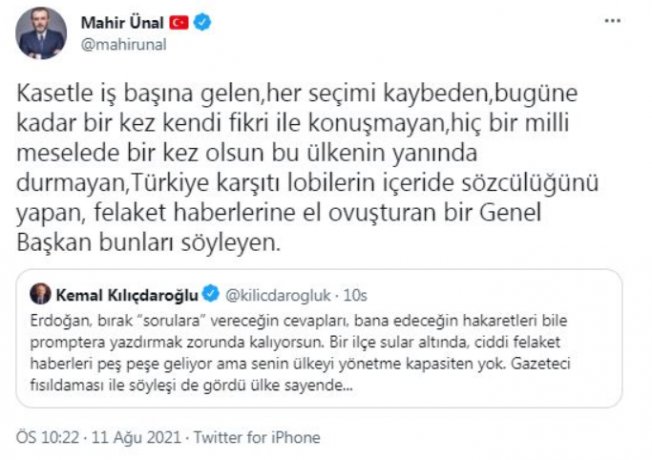The image size is (652, 460).
Task: Open the quoted tweet text starting with Erdoğan
Action: point(300,353)
